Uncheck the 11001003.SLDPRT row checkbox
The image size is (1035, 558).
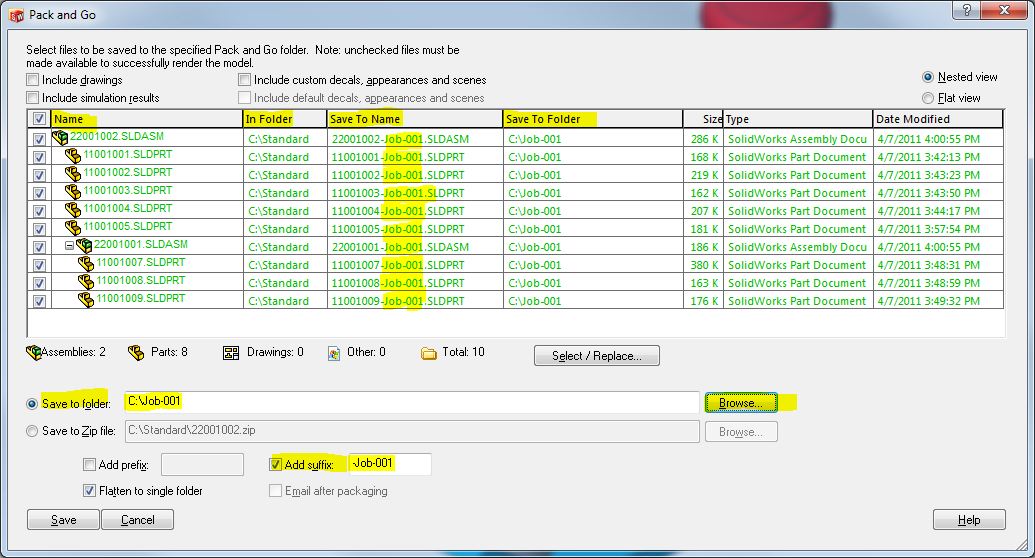click(x=39, y=193)
